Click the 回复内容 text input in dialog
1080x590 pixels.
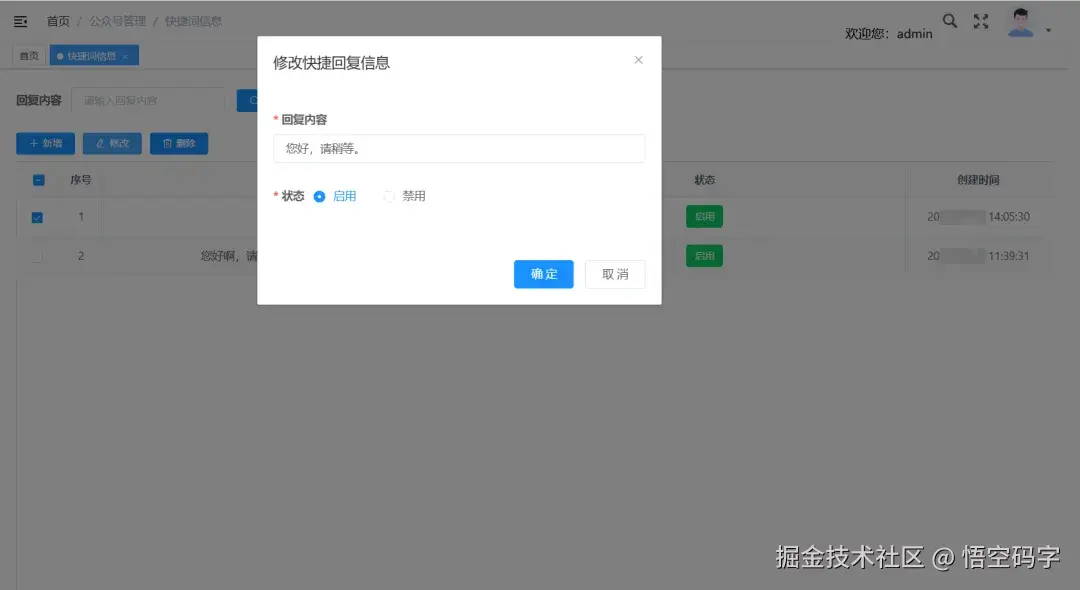coord(459,148)
